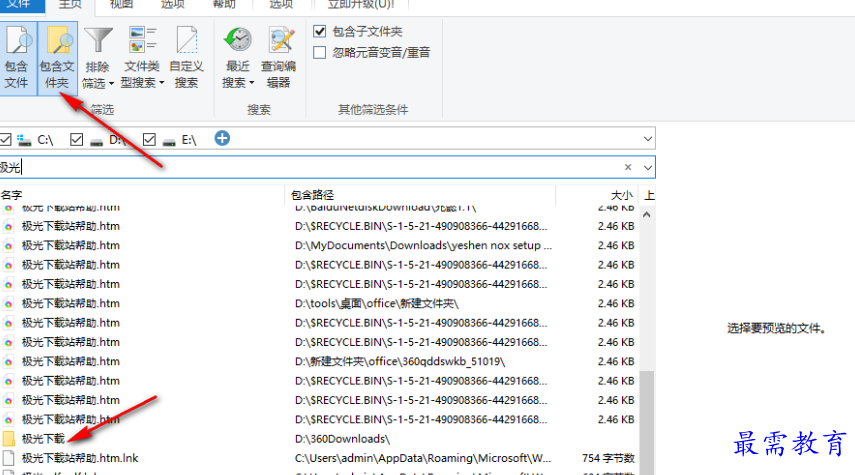Click the path D:\MyDocuments\Downloads\yeshen nox setup
Viewport: 855px width, 475px height.
tap(423, 245)
